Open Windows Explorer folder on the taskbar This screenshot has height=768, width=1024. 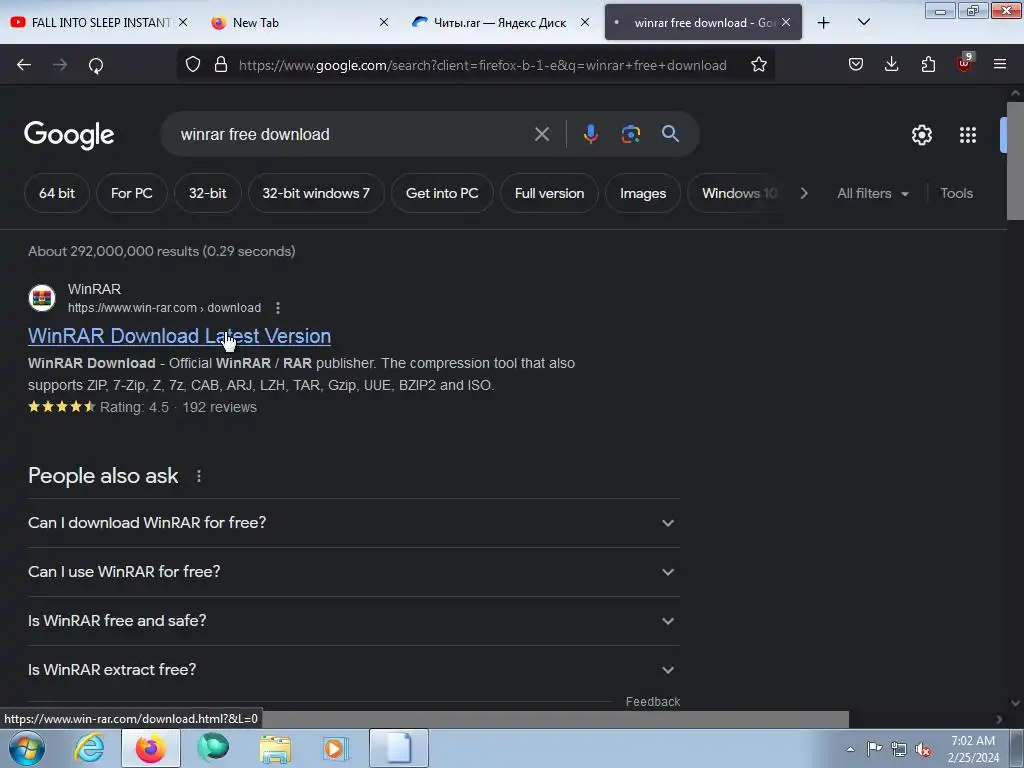click(x=275, y=748)
